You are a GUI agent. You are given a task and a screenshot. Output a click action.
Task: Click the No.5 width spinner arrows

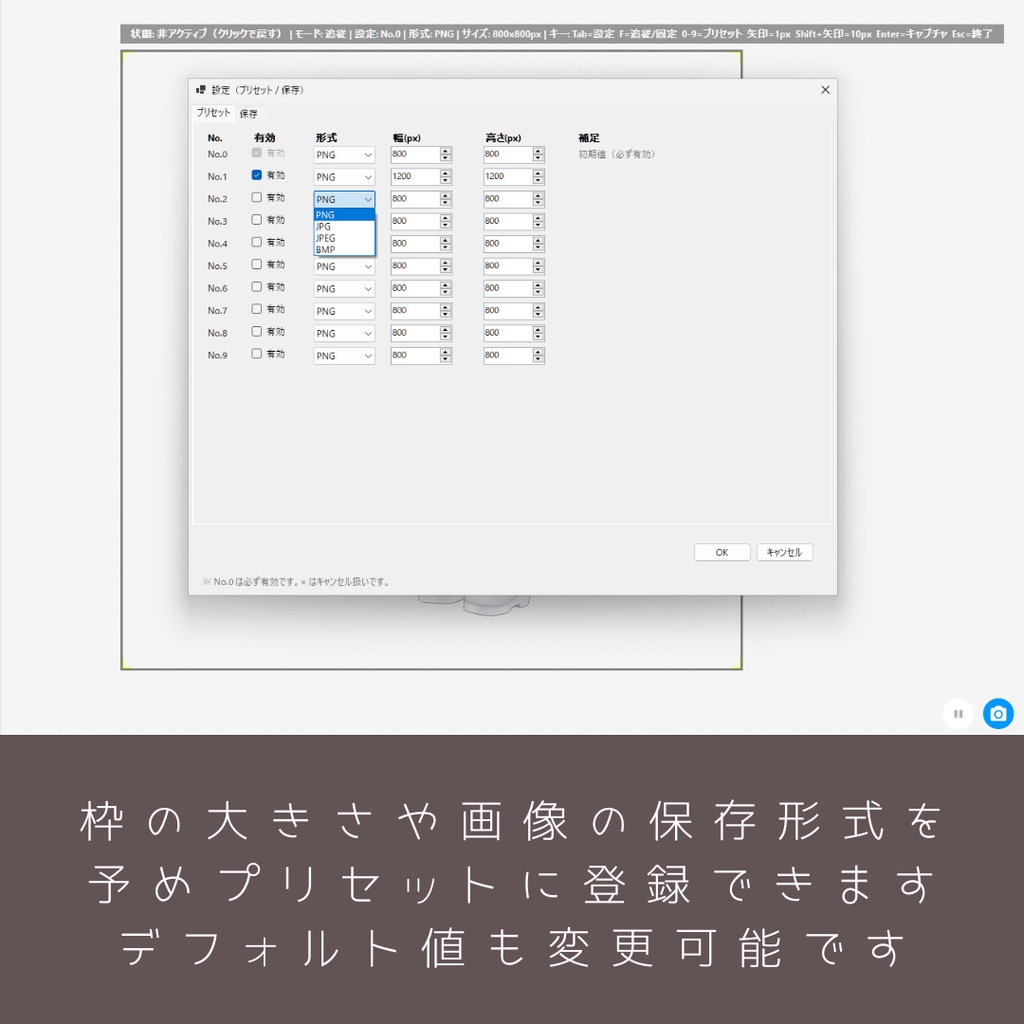tap(445, 266)
